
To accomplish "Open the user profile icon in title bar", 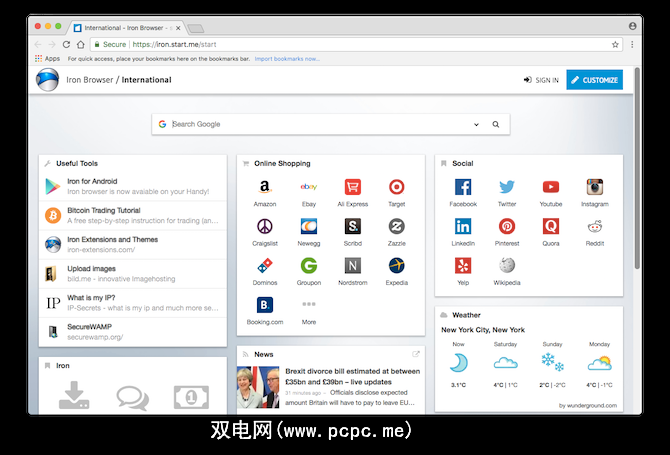I will tap(632, 26).
